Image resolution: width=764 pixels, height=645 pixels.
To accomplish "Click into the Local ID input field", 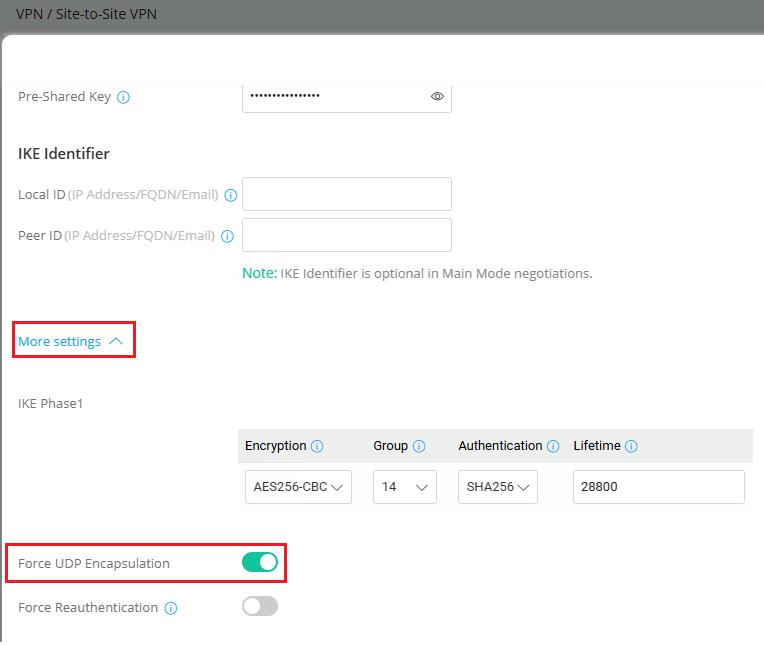I will click(x=346, y=194).
